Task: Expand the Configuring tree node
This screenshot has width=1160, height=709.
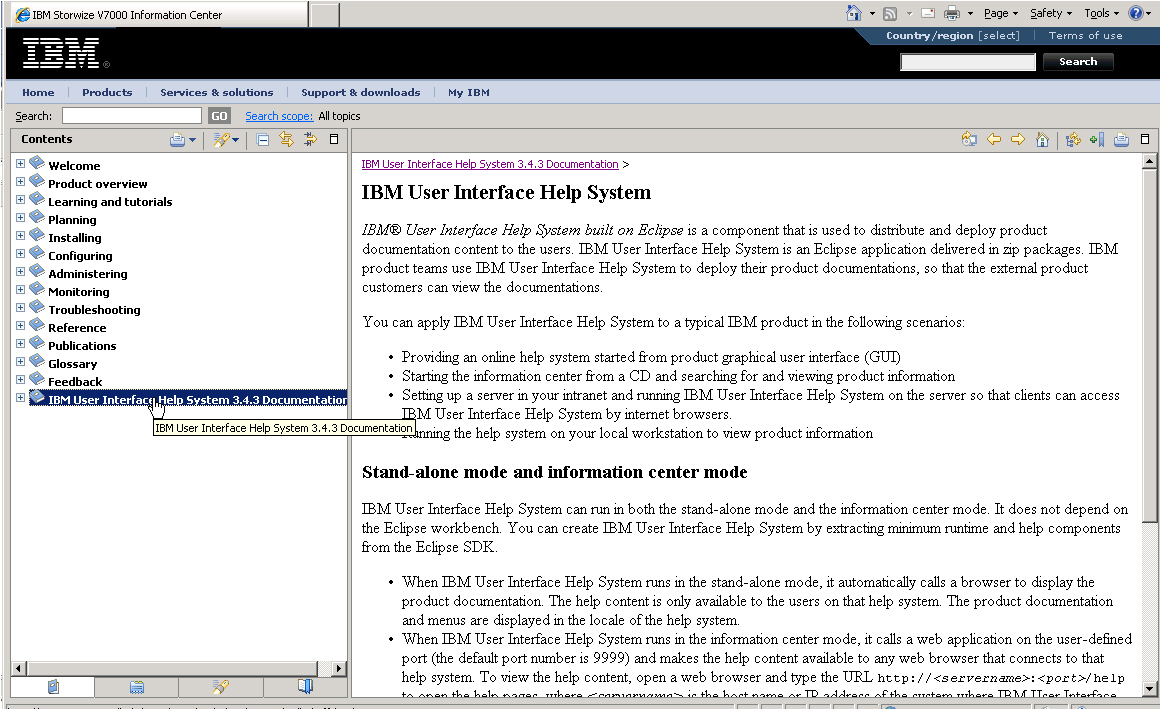Action: [x=21, y=253]
